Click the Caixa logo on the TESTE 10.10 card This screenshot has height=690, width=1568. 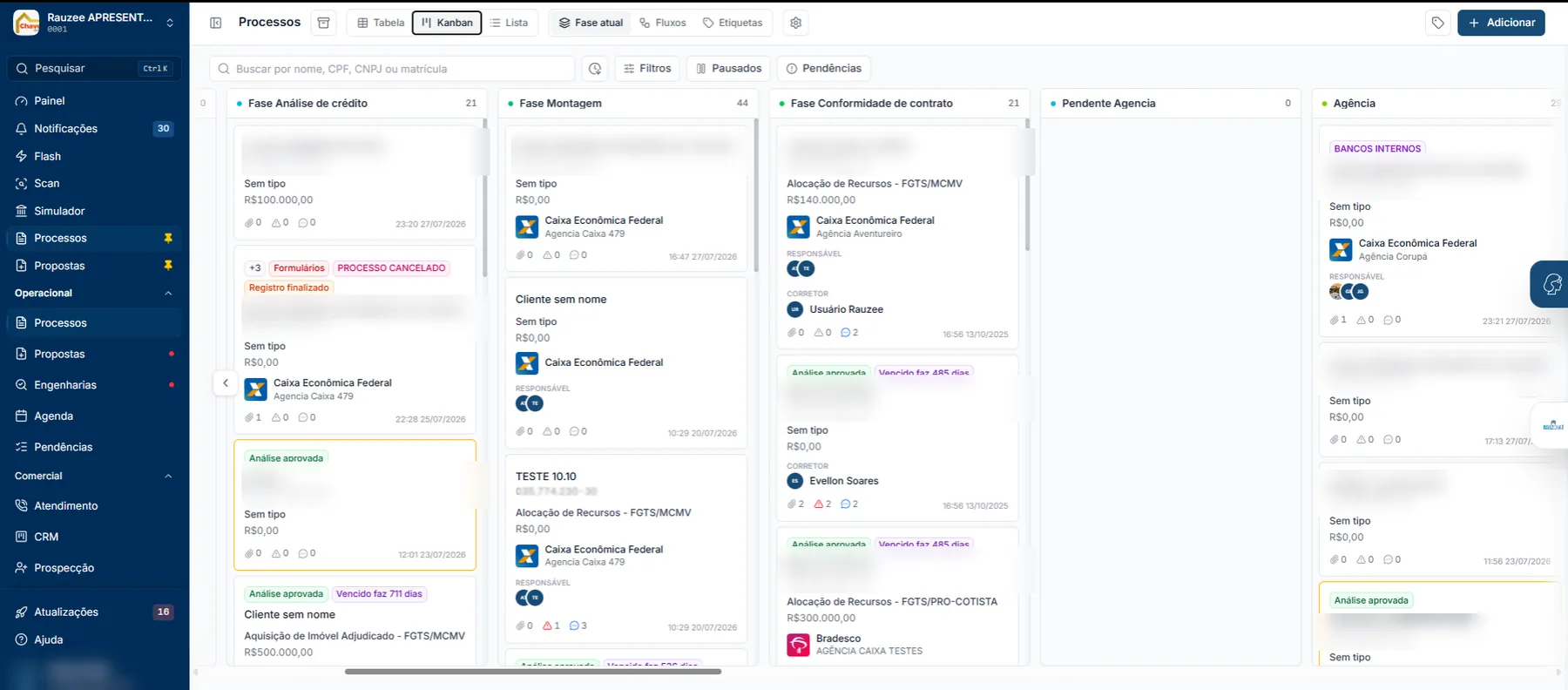click(527, 555)
